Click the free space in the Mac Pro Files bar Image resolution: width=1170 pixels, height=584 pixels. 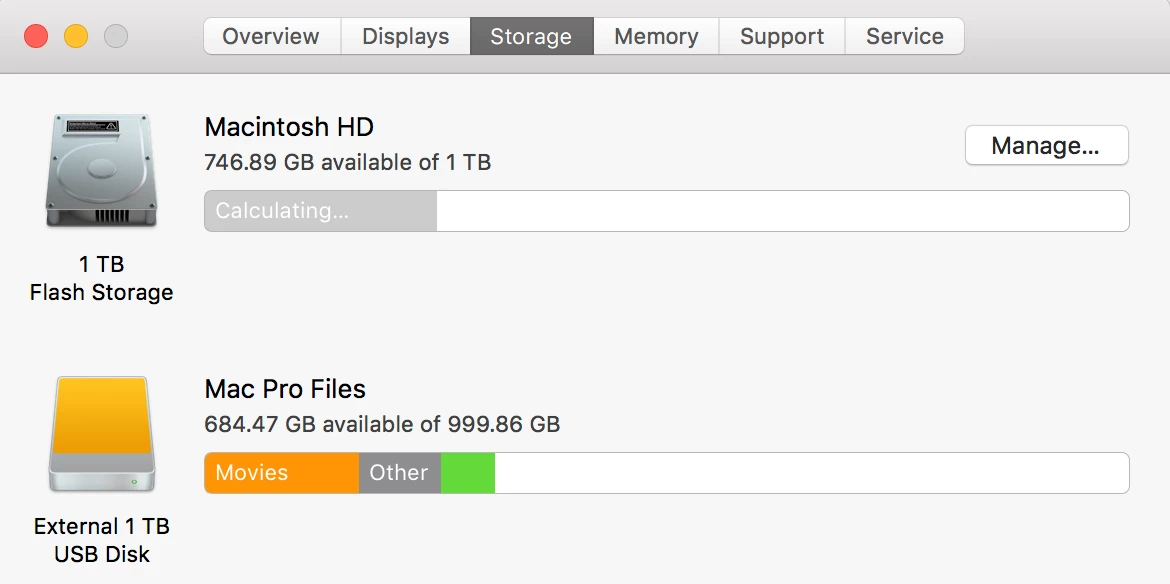coord(810,473)
